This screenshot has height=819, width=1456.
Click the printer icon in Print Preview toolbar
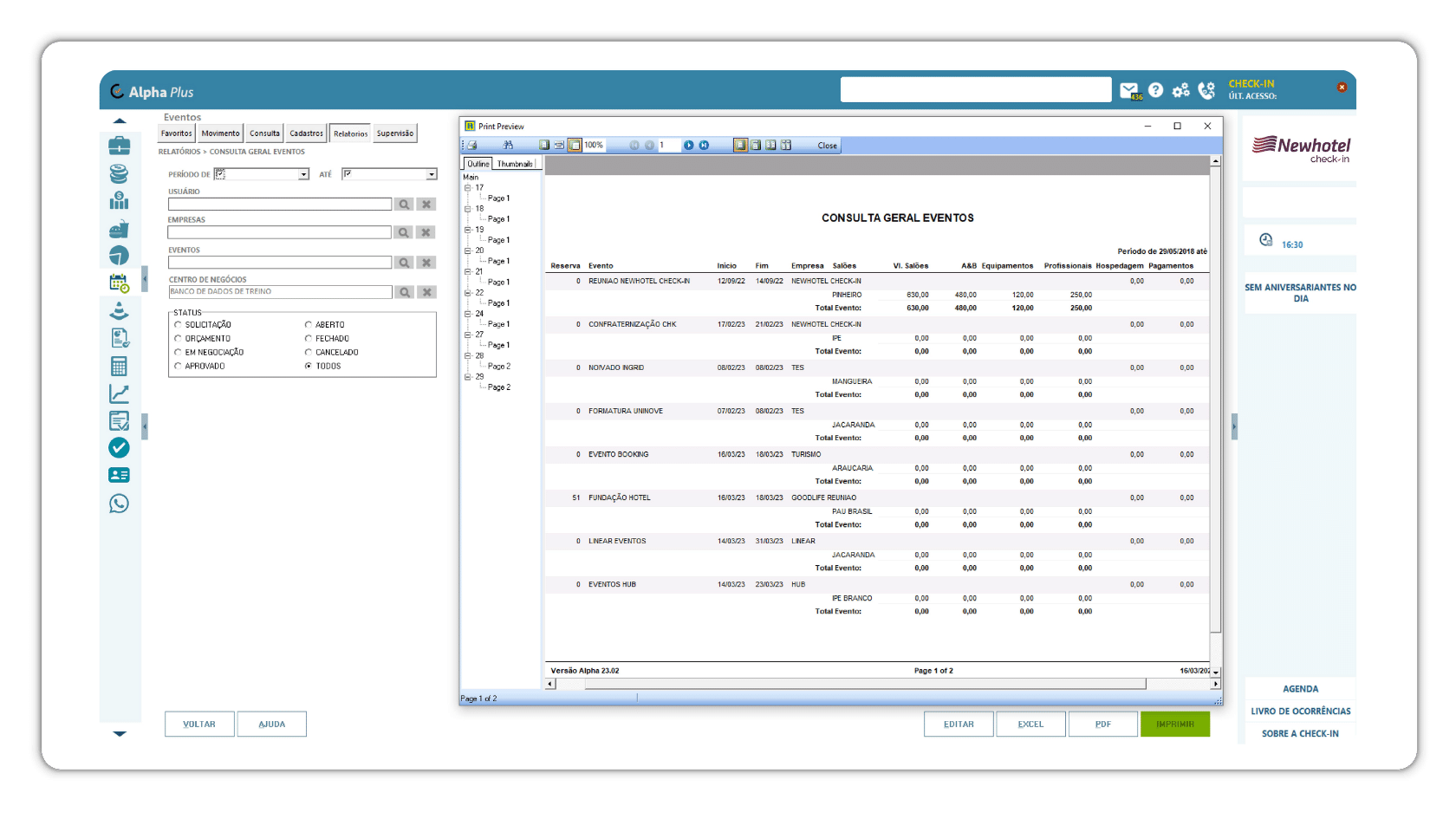pos(472,146)
